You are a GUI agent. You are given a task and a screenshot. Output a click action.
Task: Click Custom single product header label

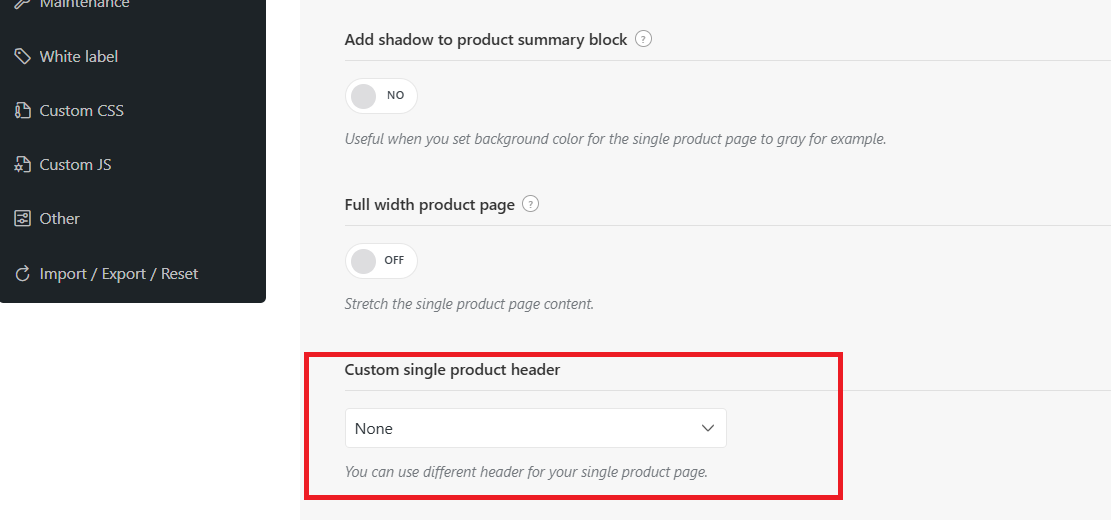452,370
